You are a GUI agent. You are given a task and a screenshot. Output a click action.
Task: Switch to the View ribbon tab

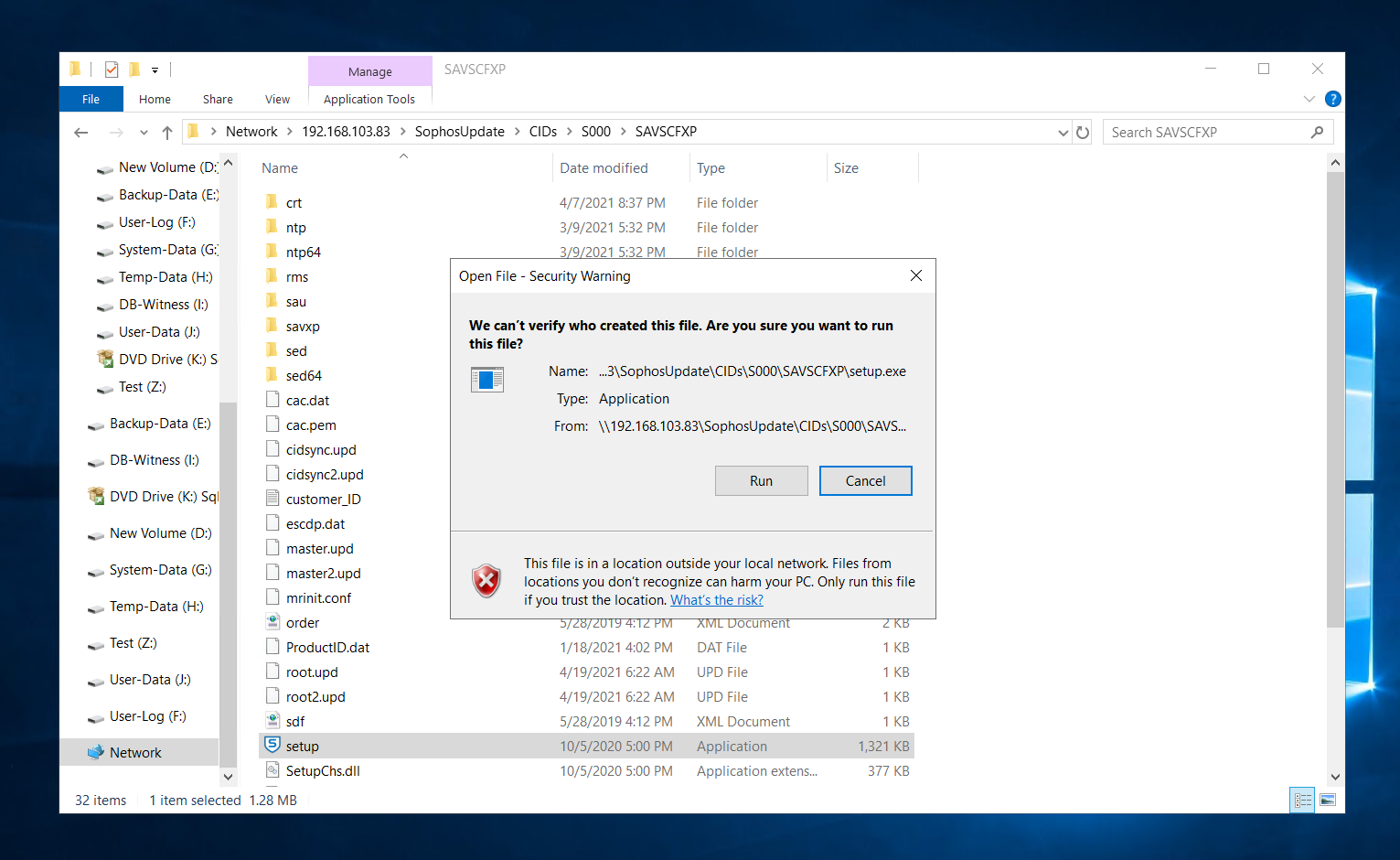coord(277,99)
